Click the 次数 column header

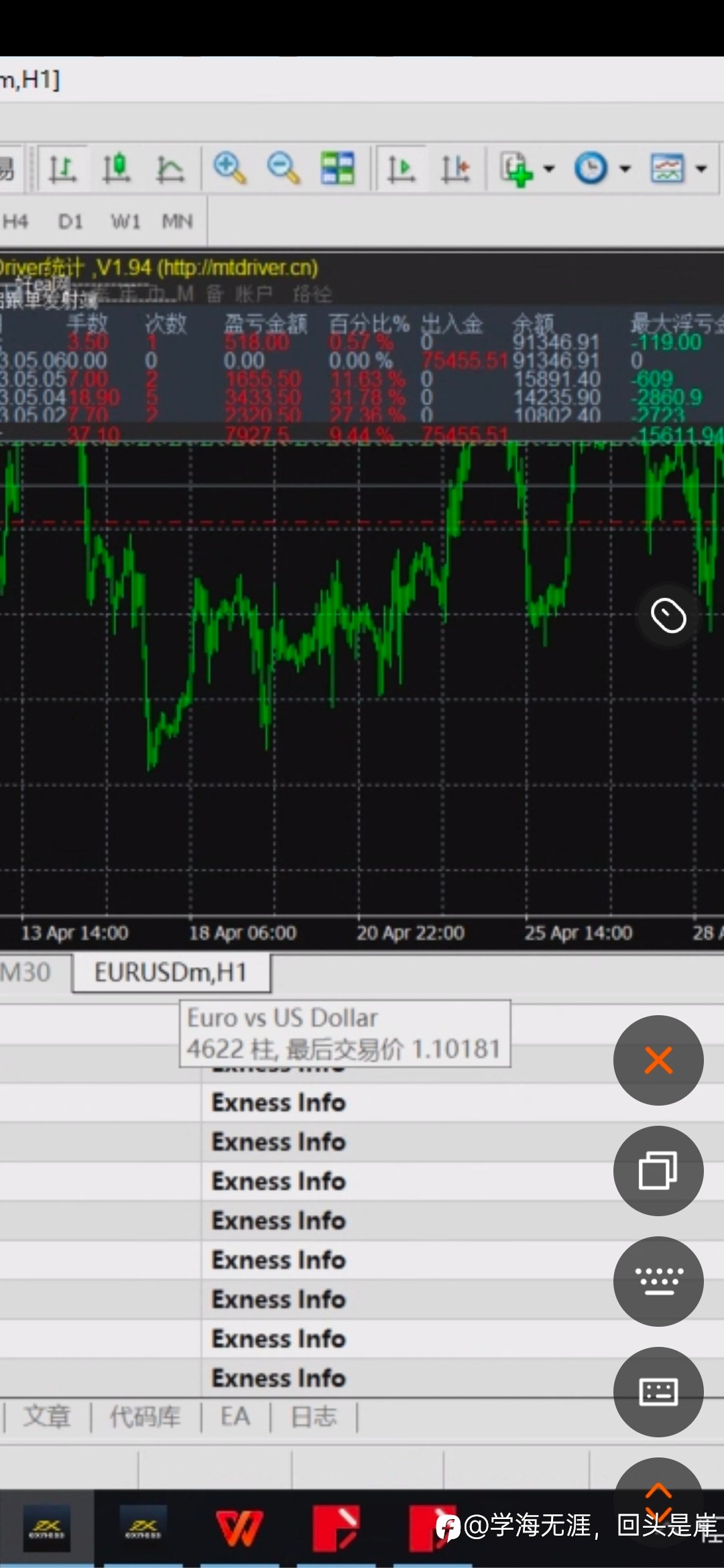pos(166,323)
